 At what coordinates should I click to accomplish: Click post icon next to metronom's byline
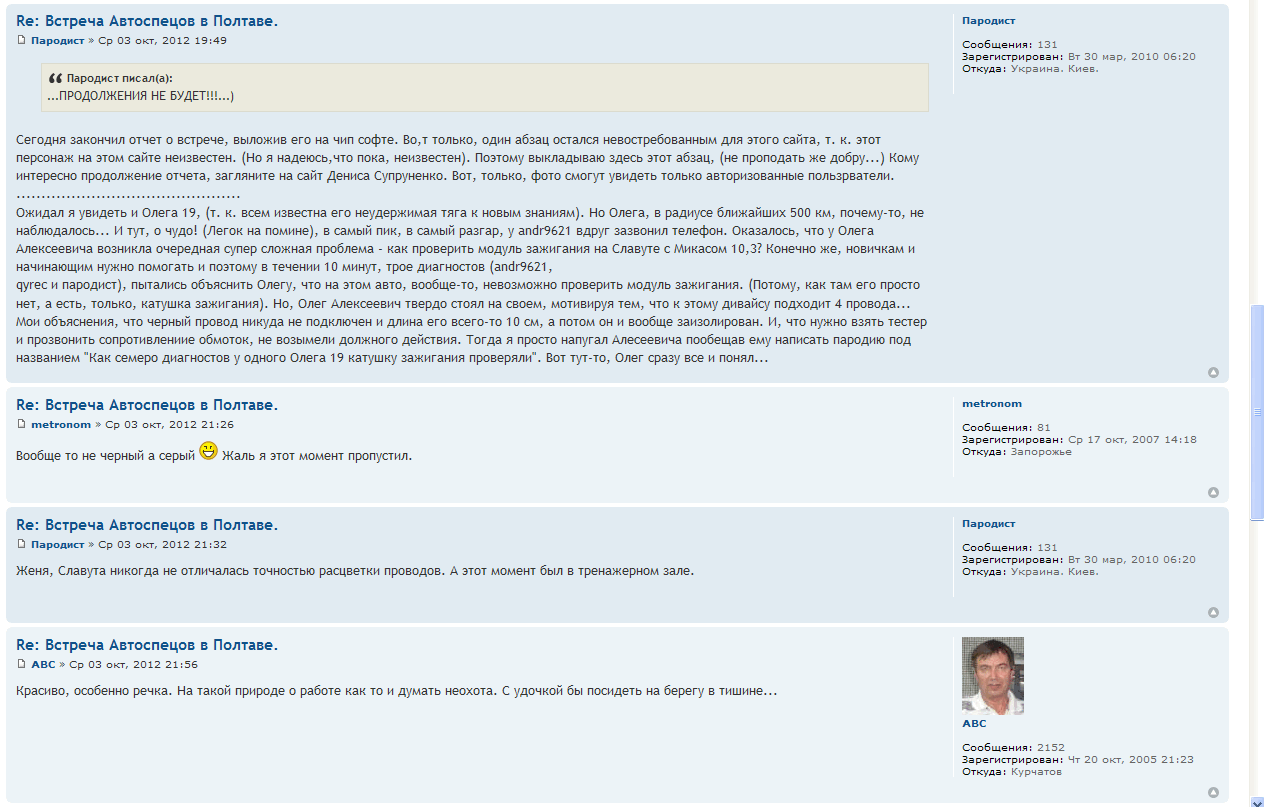[21, 424]
